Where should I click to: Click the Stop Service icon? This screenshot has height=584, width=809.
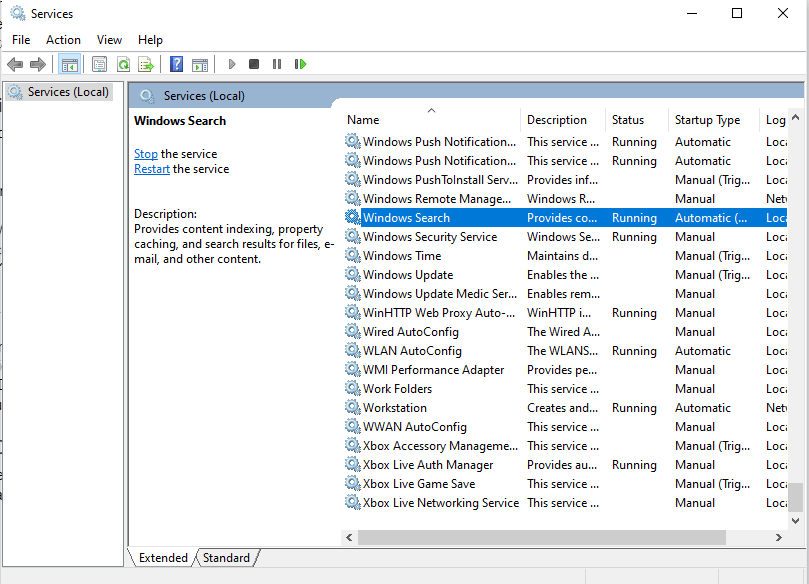[x=253, y=64]
